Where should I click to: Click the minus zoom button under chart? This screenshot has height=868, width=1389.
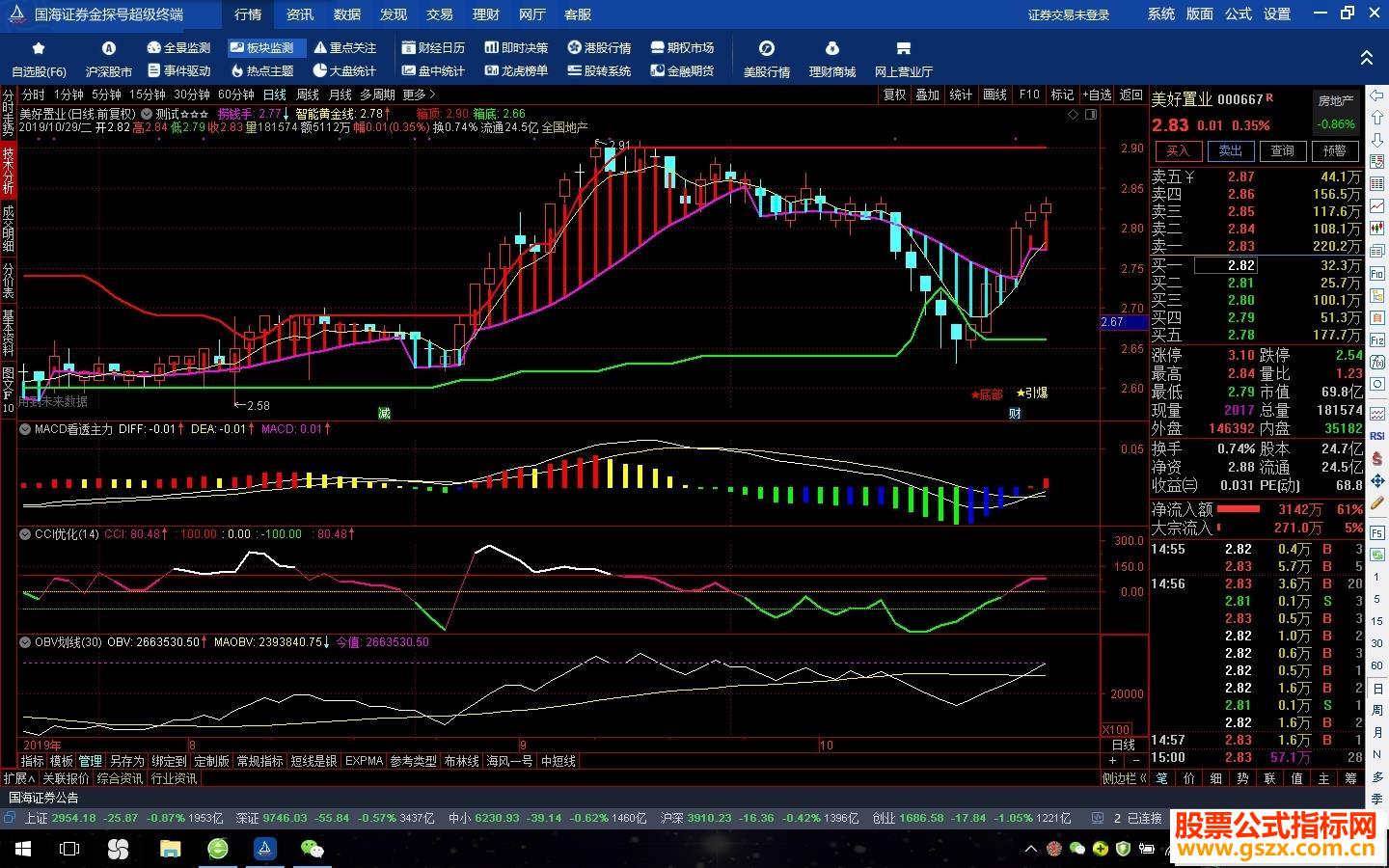click(1136, 761)
